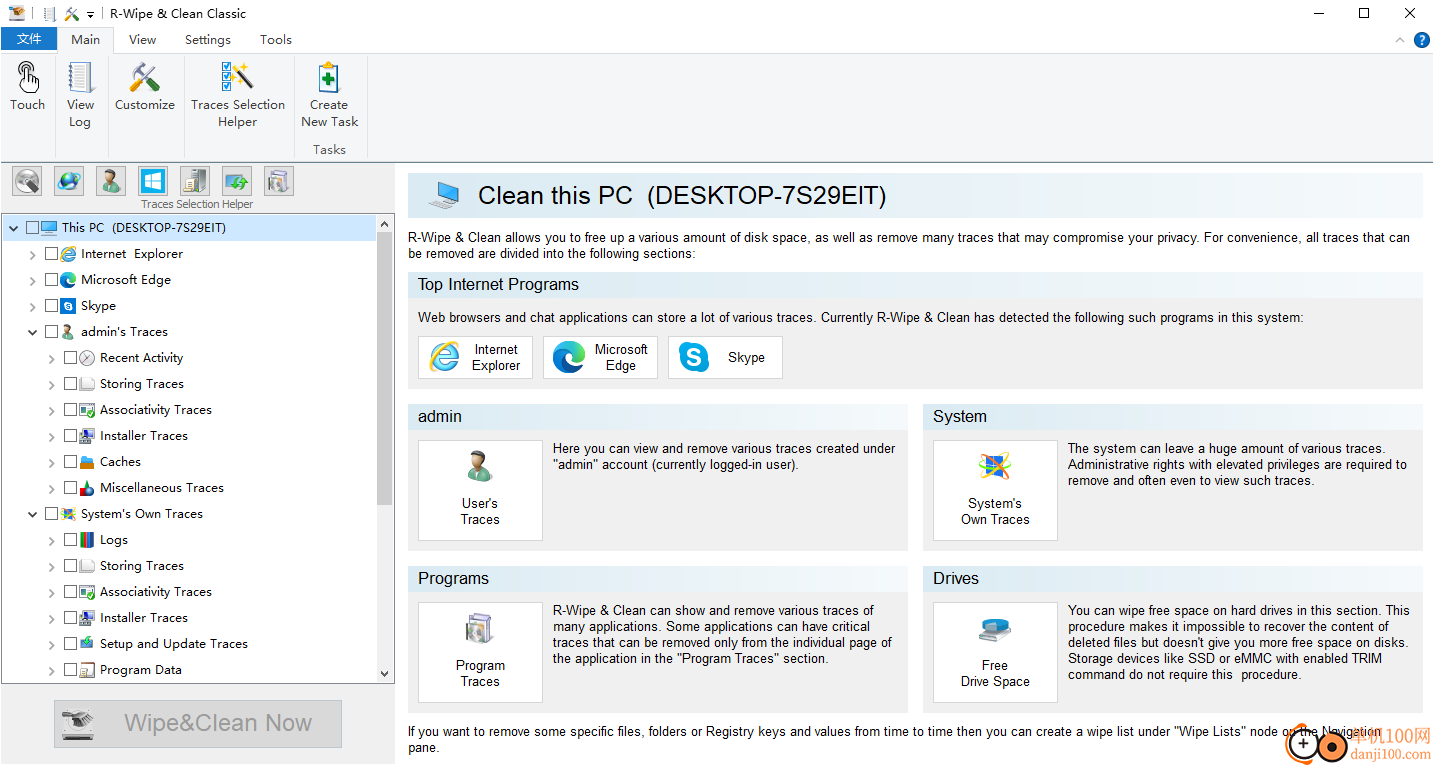
Task: Open Microsoft Edge tile in Top Internet Programs
Action: [600, 357]
